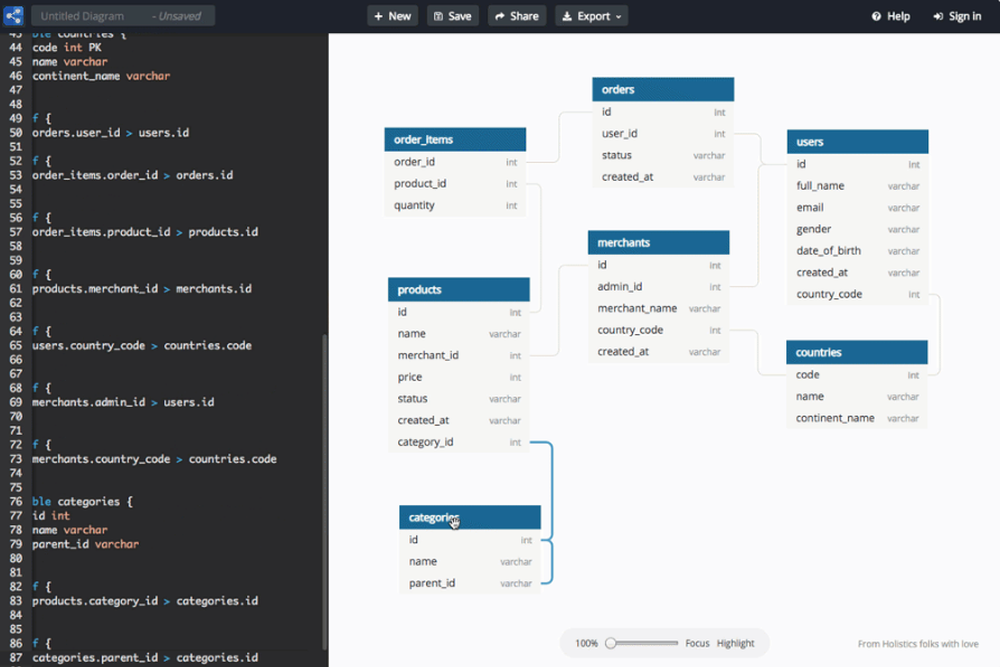
Task: Open the Export dropdown chevron
Action: 616,16
